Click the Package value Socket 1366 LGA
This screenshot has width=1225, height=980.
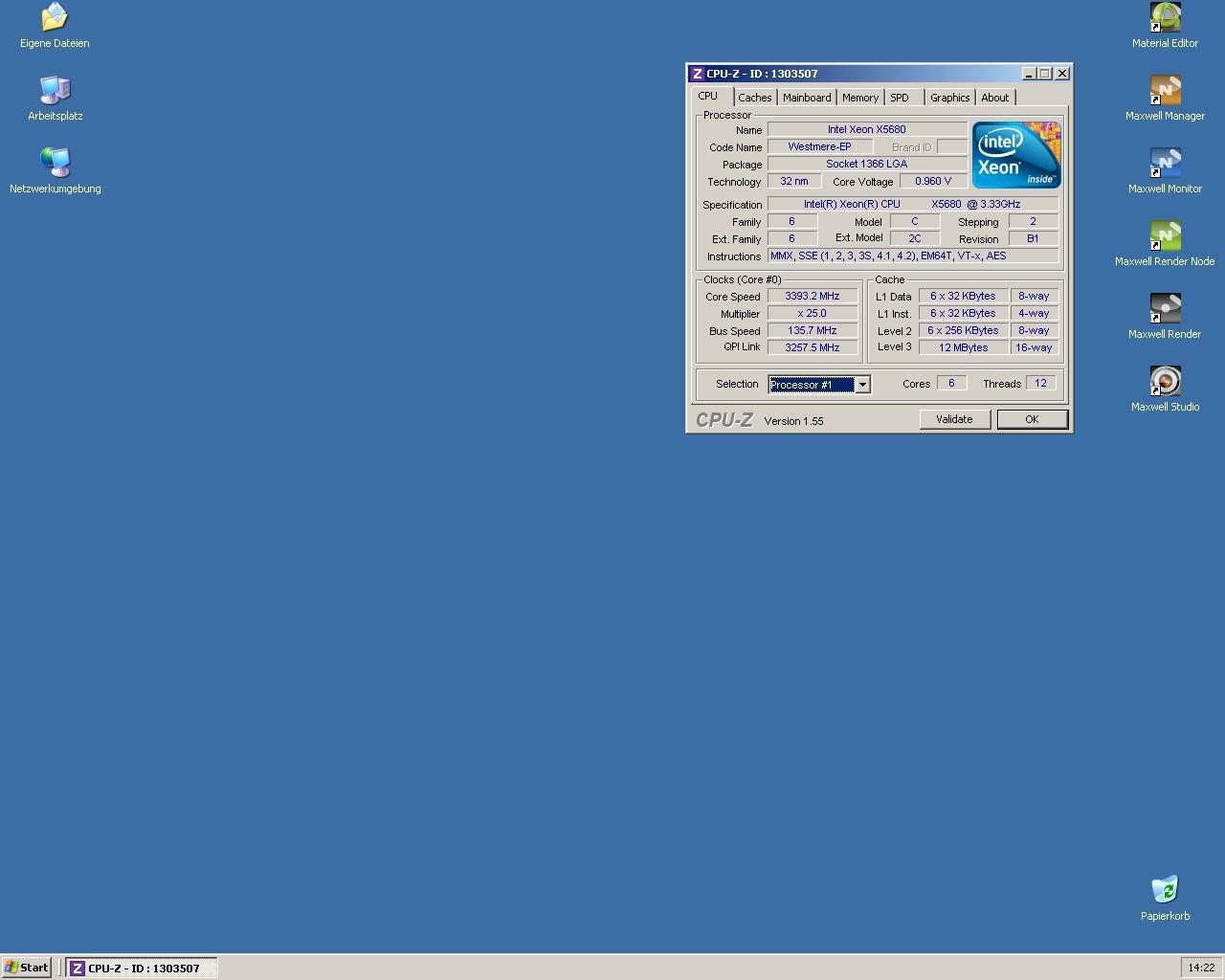pos(867,164)
